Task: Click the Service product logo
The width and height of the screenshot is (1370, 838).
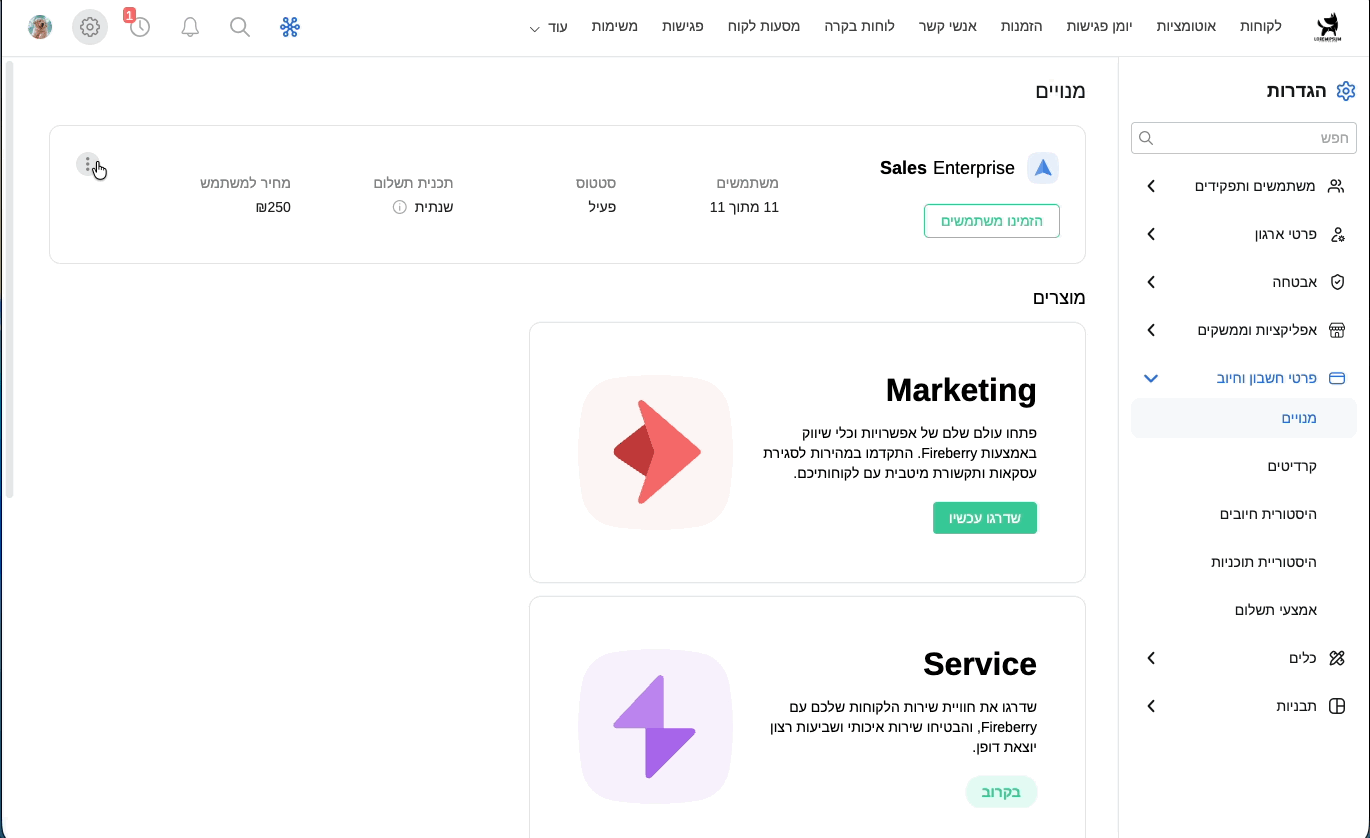Action: [x=656, y=726]
